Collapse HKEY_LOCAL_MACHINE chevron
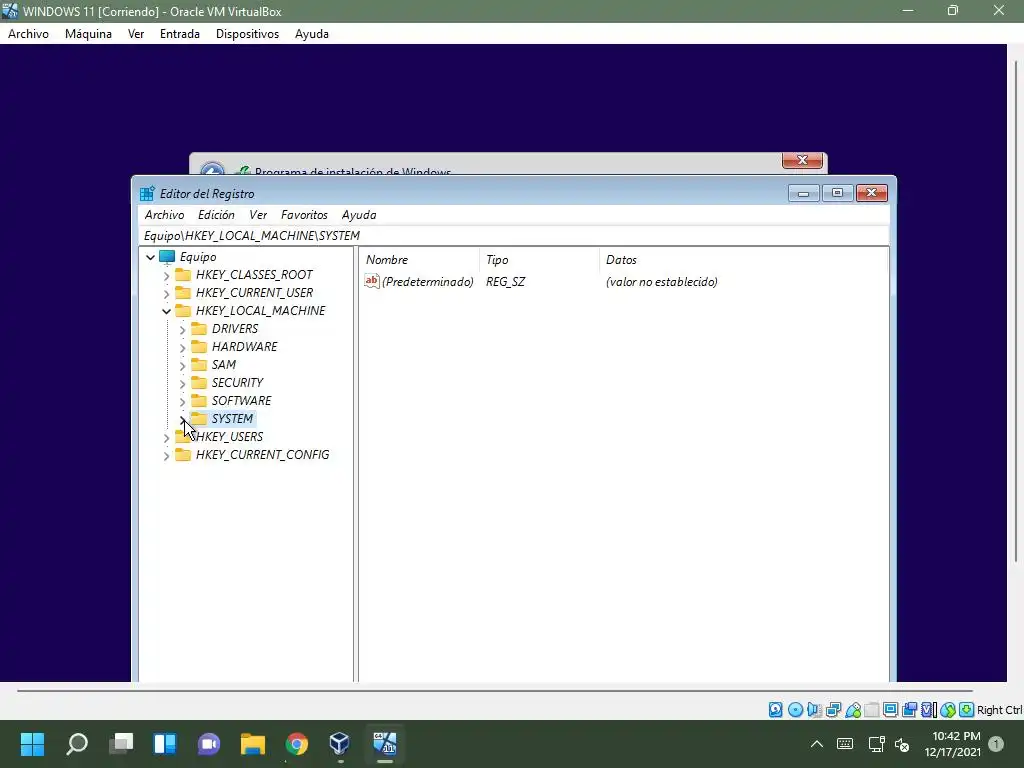 point(166,312)
